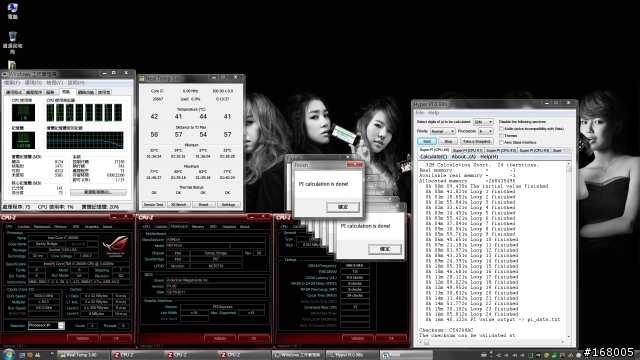Activate the first CPU-Z taskbar button
This screenshot has width=640, height=360.
point(137,355)
